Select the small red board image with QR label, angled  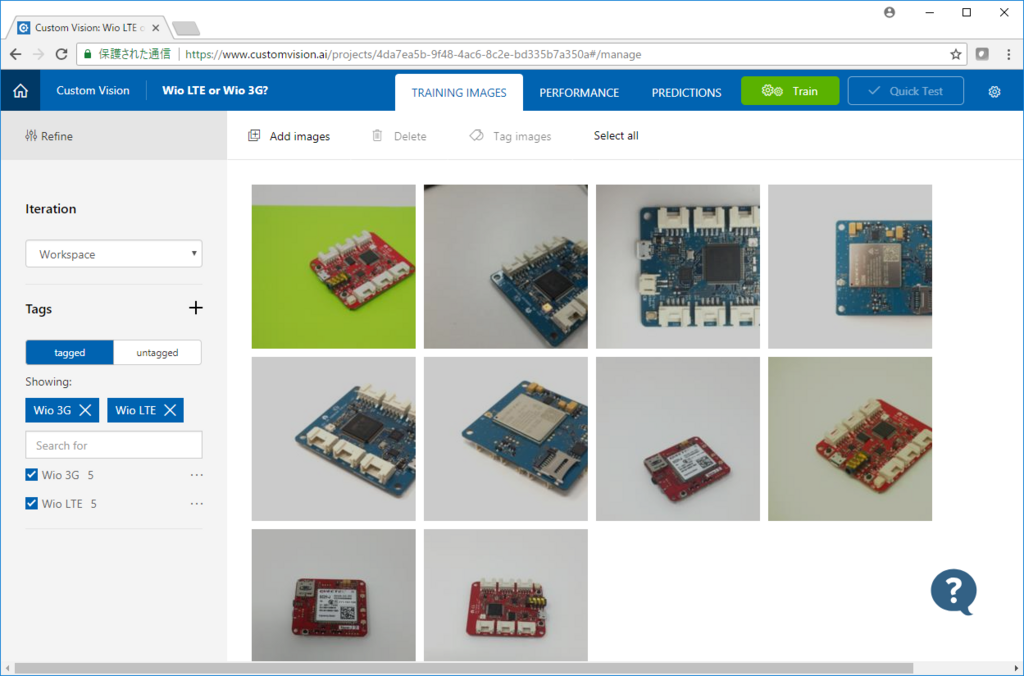point(678,439)
